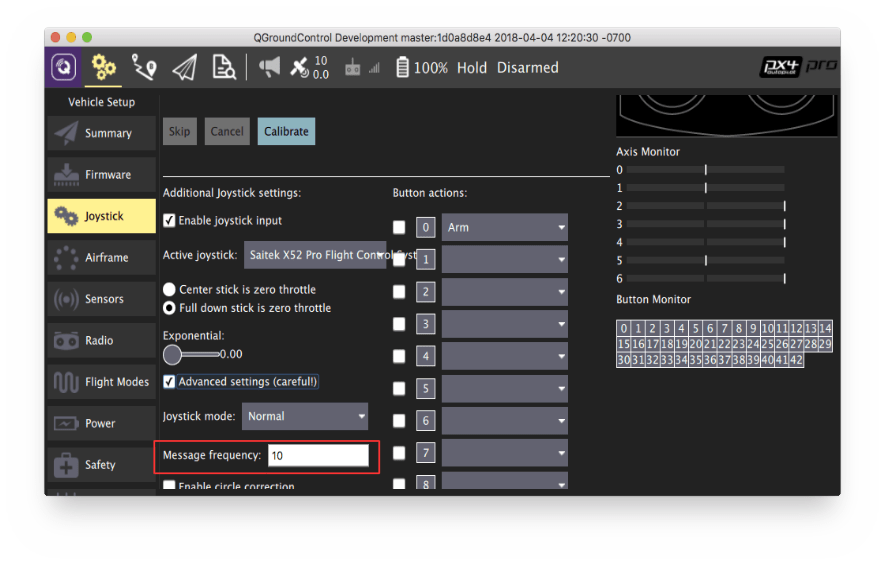Toggle Advanced settings (careful!) checkbox
The height and width of the screenshot is (566, 886).
pyautogui.click(x=170, y=382)
